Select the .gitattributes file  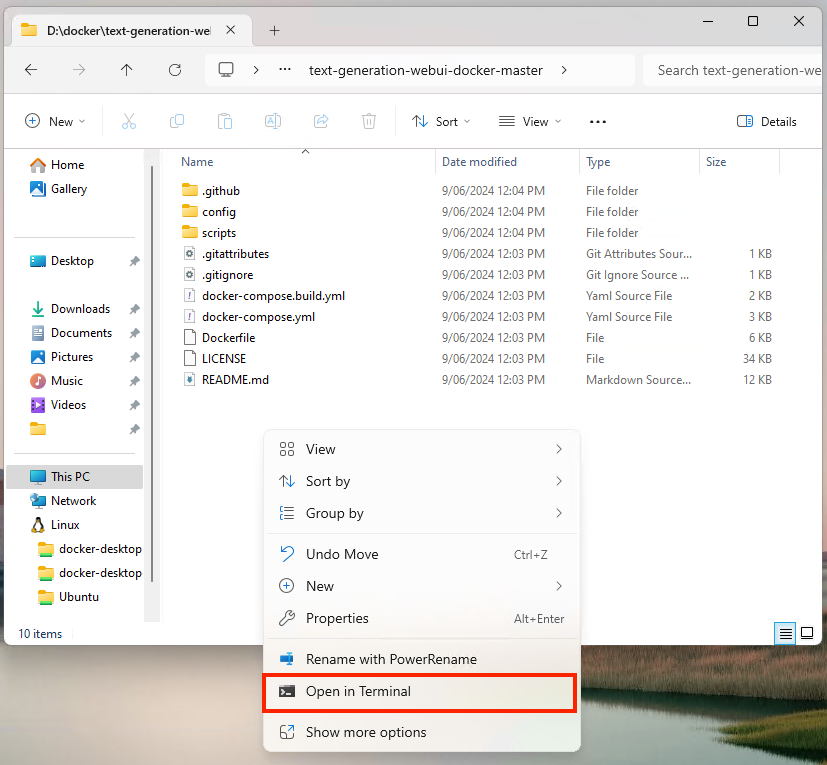[x=235, y=254]
